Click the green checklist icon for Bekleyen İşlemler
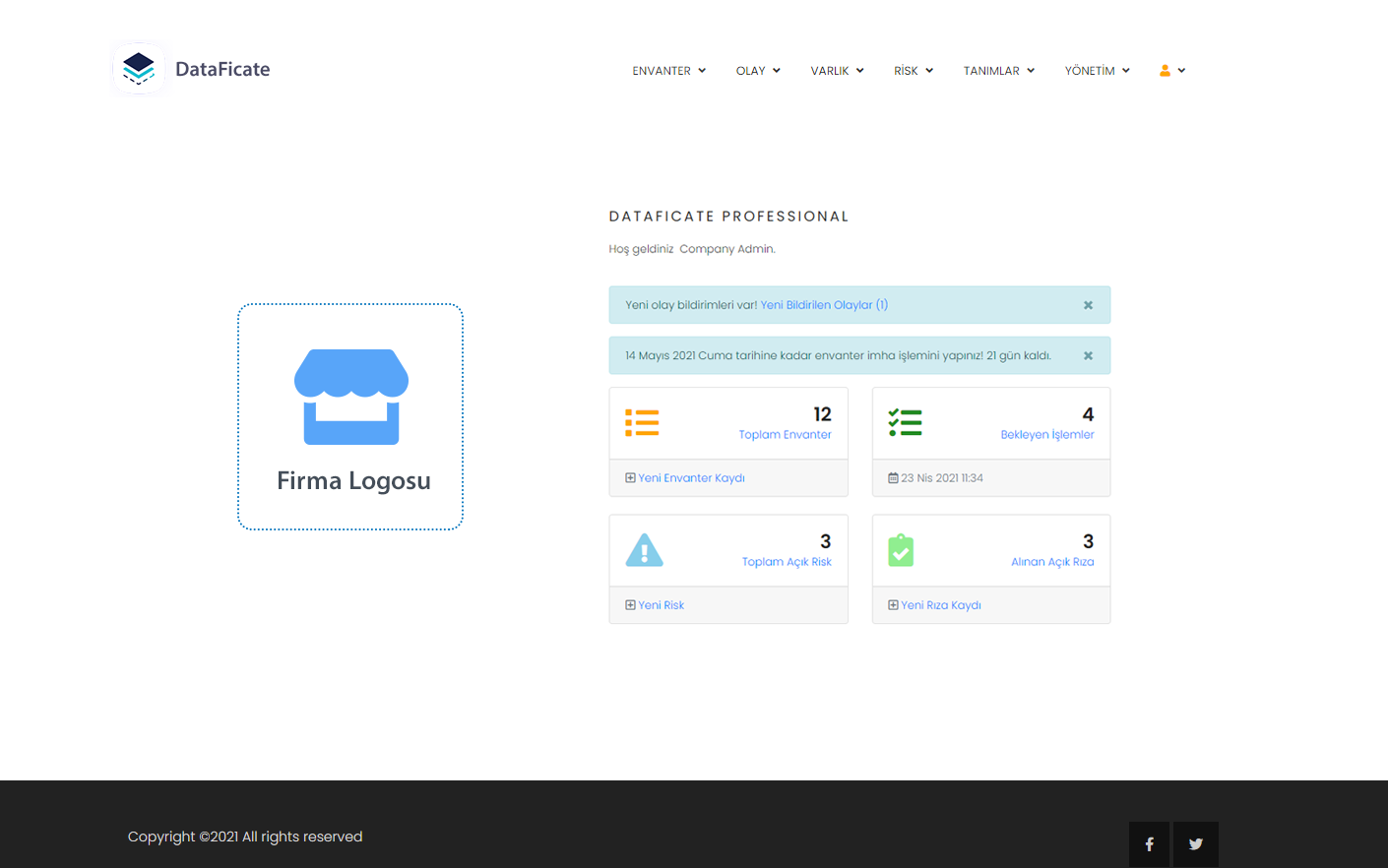Image resolution: width=1388 pixels, height=868 pixels. tap(905, 423)
